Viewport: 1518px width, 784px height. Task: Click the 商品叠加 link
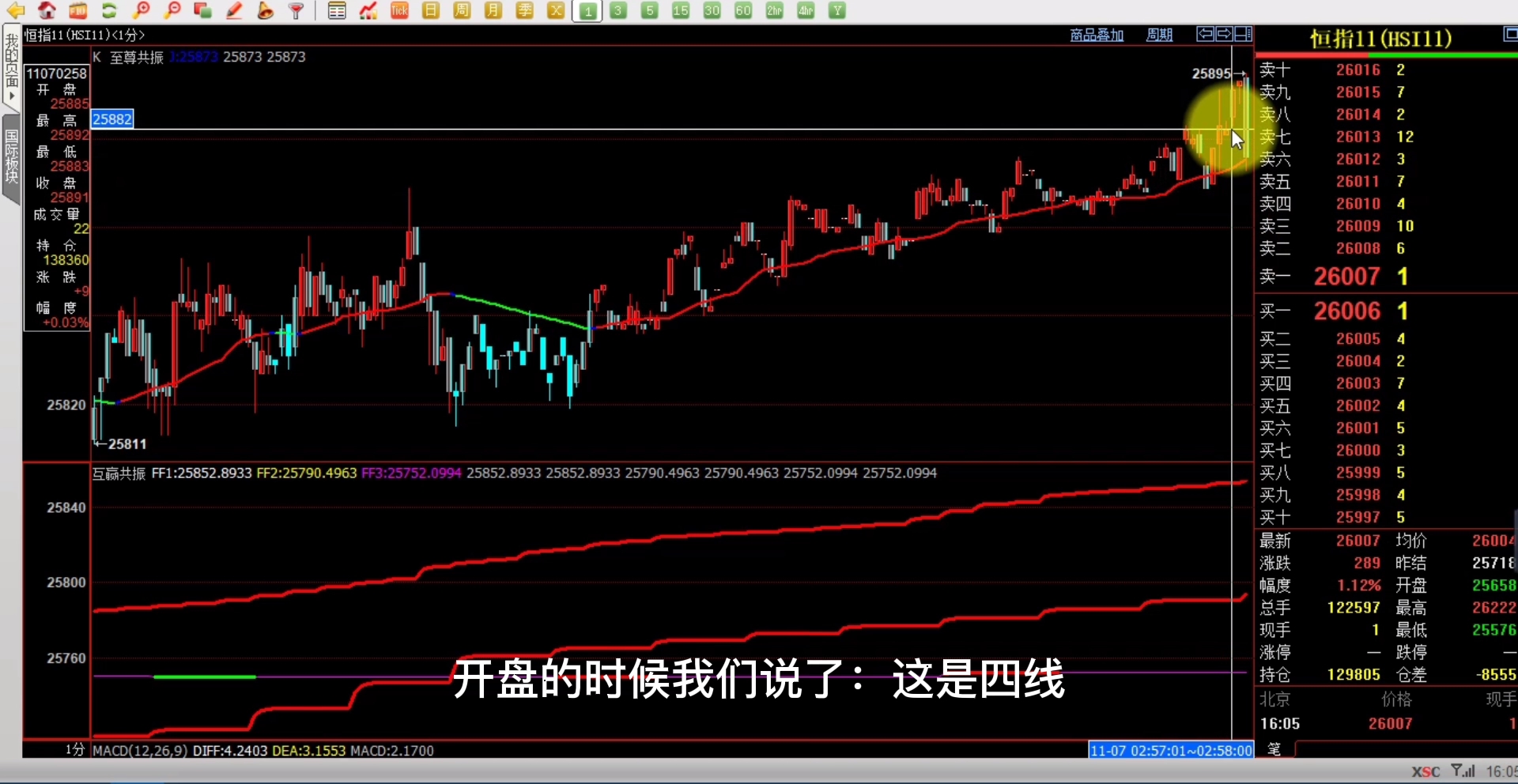tap(1097, 35)
